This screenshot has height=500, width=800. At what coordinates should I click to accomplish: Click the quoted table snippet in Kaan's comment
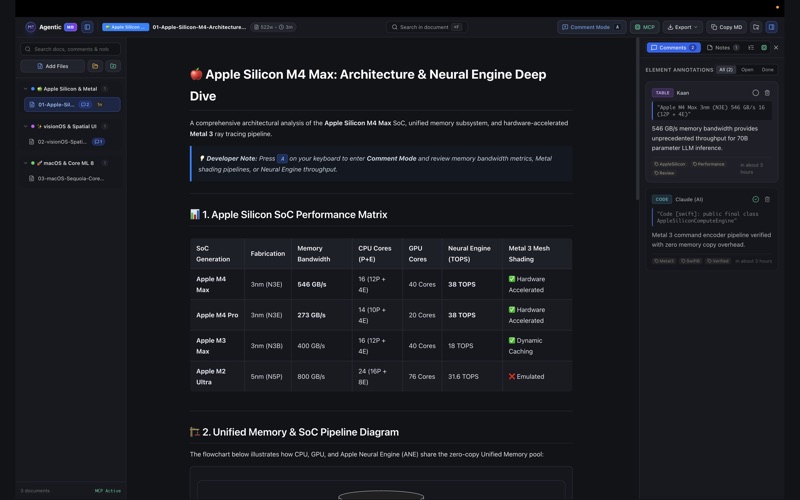click(711, 111)
